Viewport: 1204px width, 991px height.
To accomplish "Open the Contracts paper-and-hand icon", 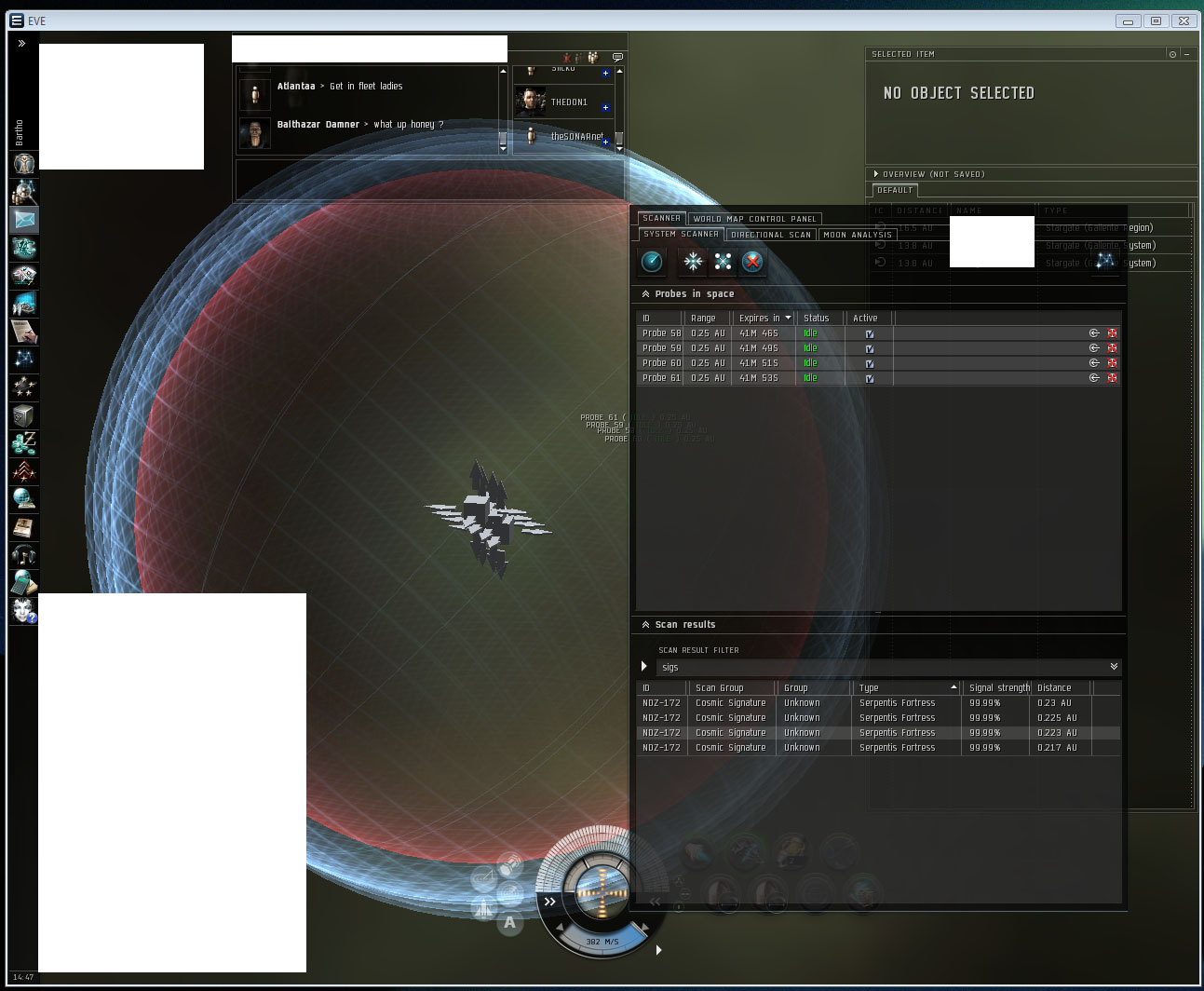I will click(24, 332).
